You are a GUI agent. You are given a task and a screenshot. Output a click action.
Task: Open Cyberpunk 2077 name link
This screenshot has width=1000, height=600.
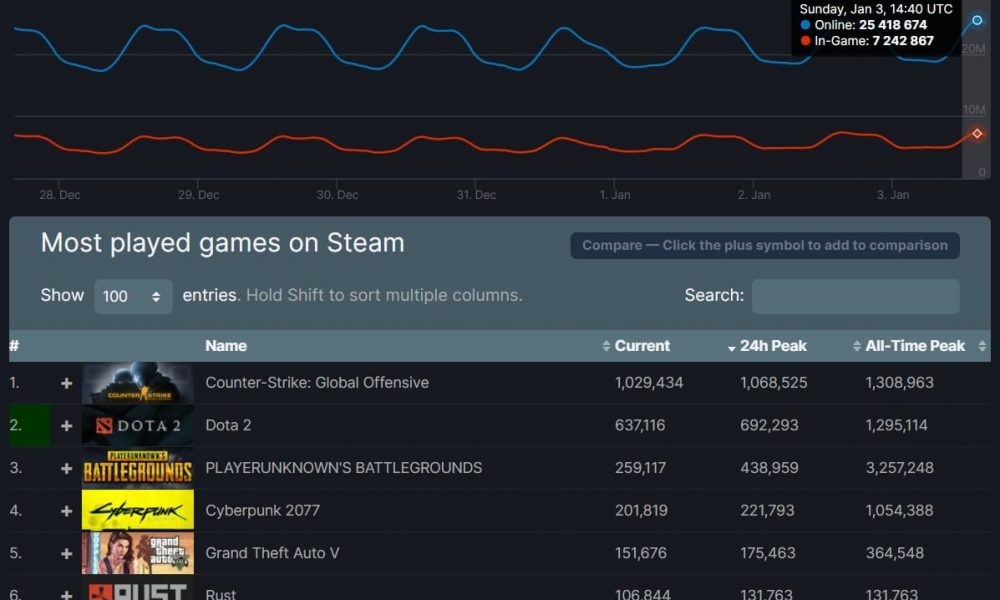tap(262, 511)
